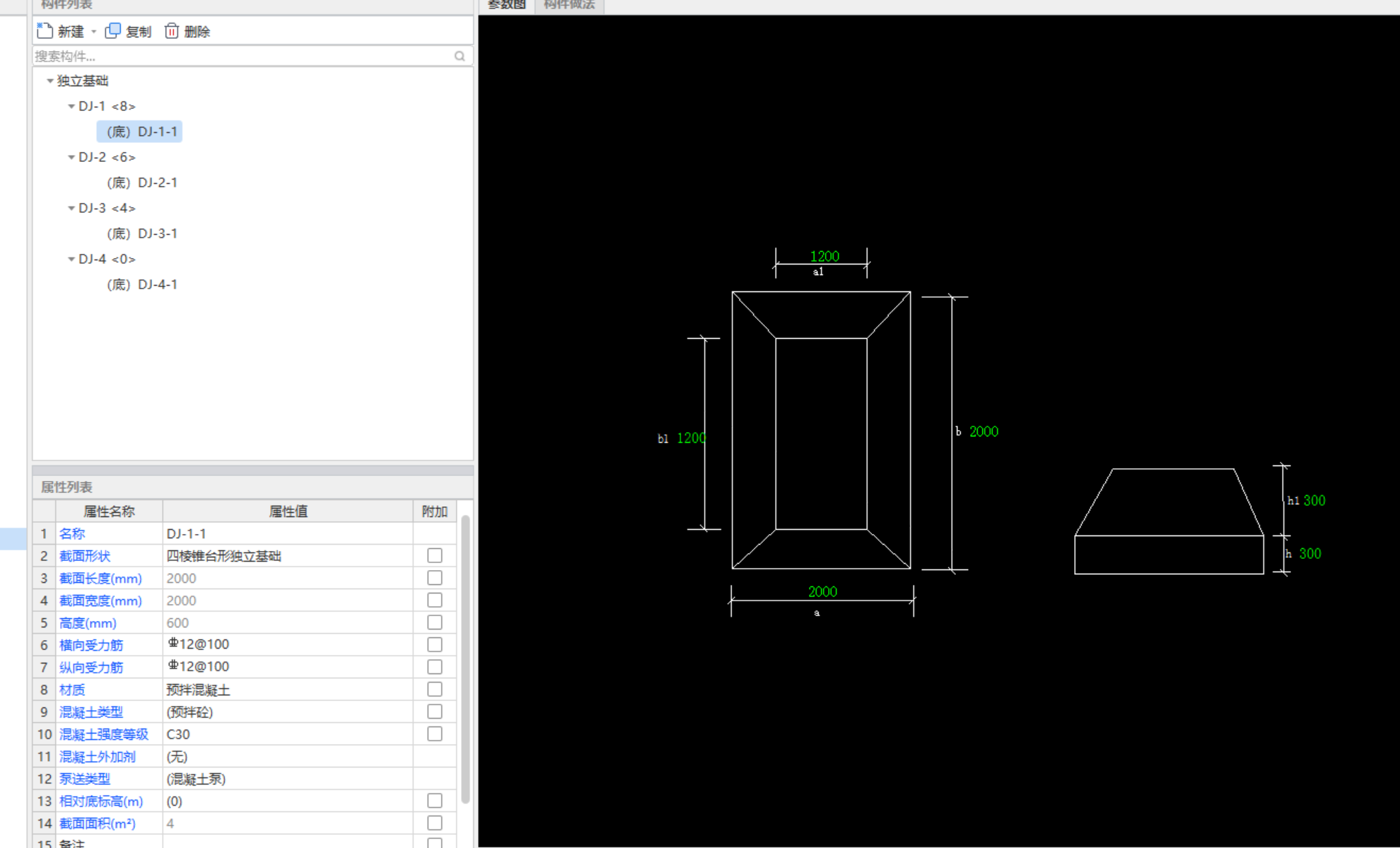
Task: Click the h dimension value 300
Action: 1309,554
